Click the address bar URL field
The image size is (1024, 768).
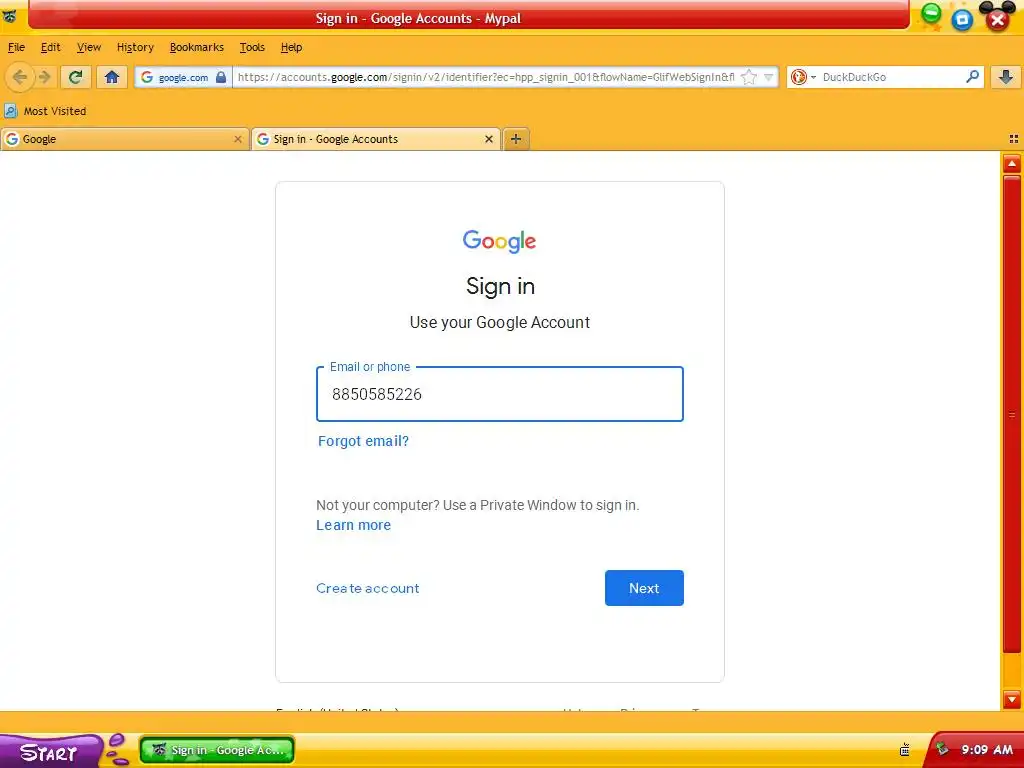487,77
